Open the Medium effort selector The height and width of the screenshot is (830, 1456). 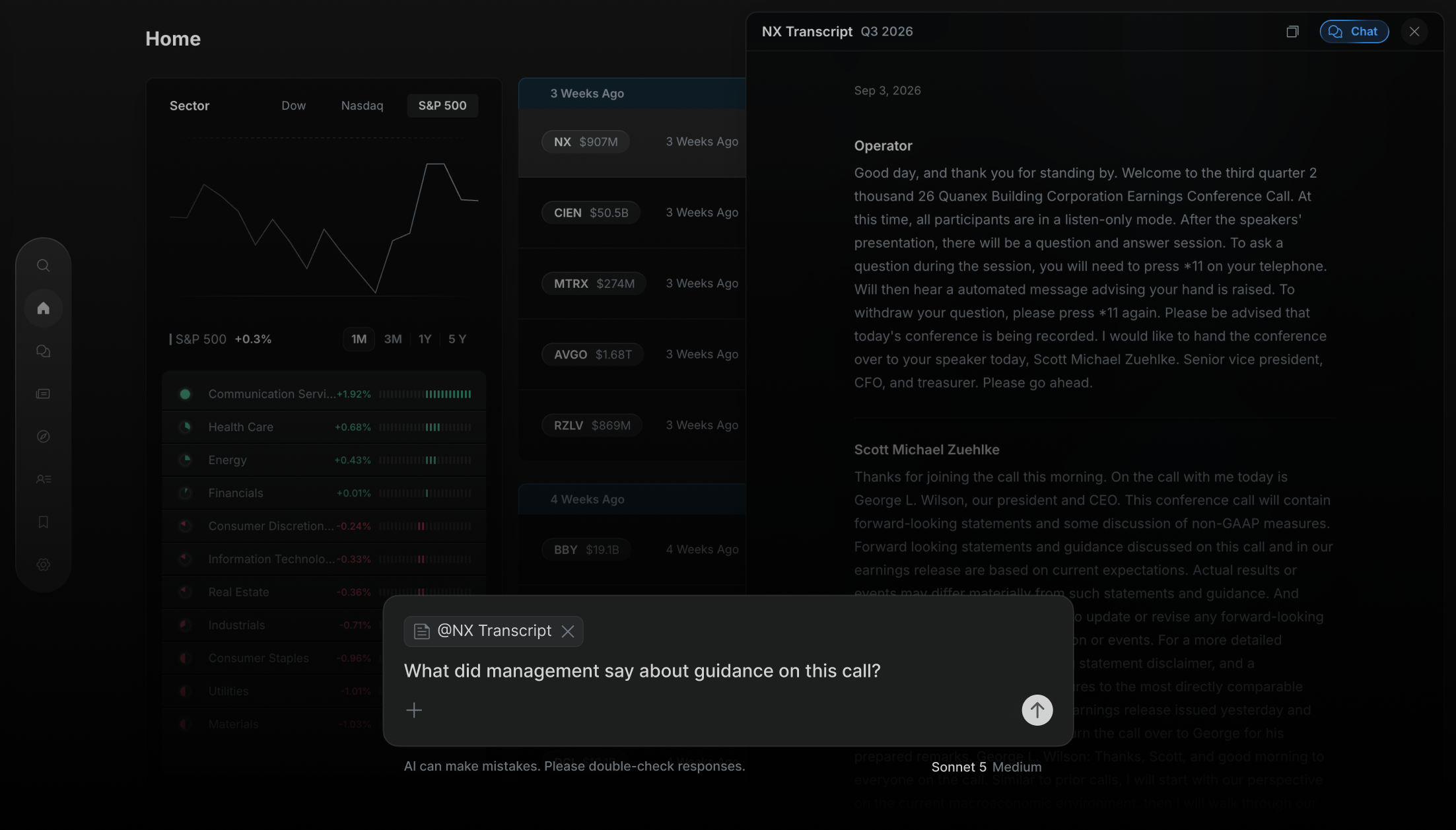tap(1017, 767)
